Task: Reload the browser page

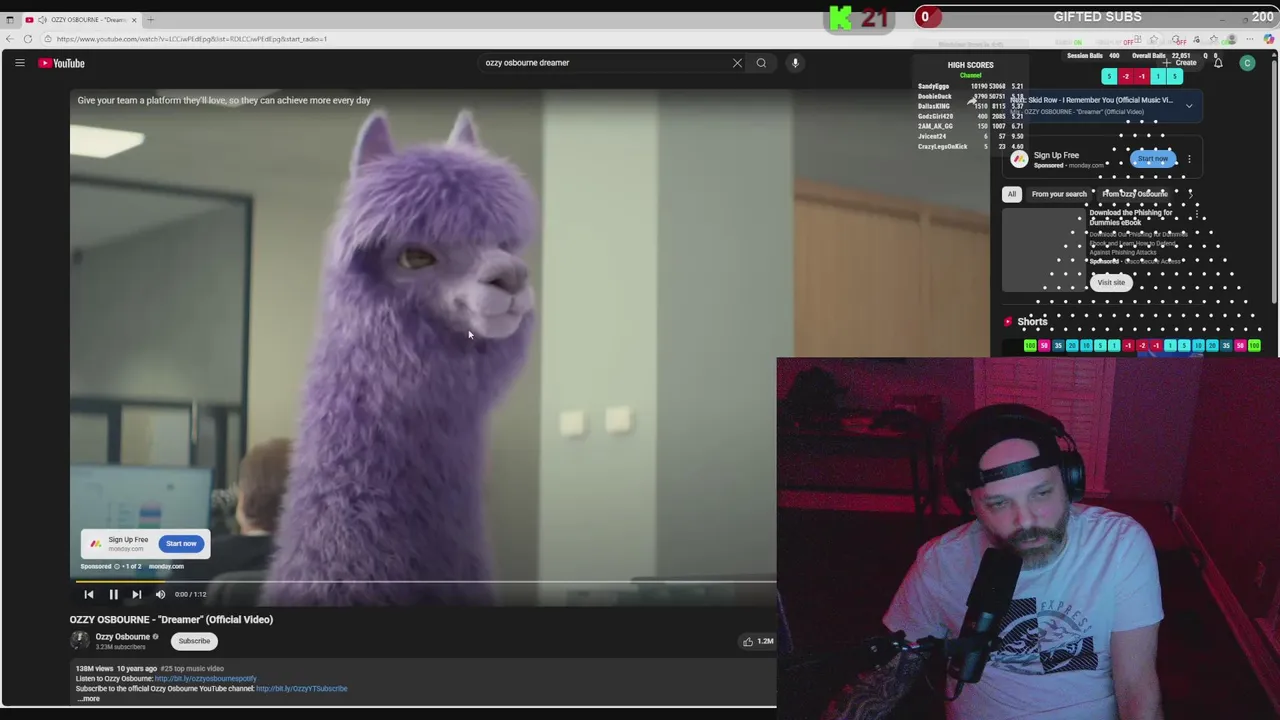Action: coord(28,39)
